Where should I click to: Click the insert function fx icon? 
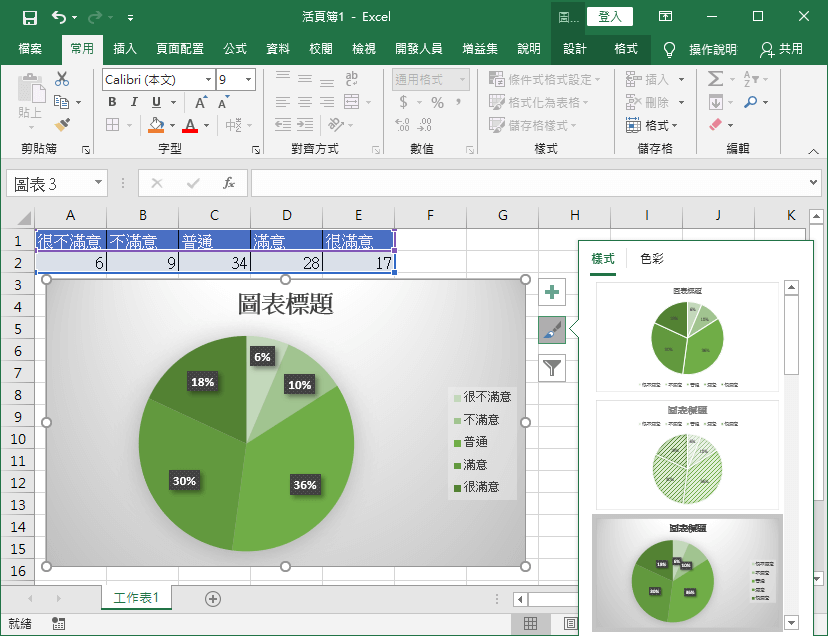click(228, 183)
